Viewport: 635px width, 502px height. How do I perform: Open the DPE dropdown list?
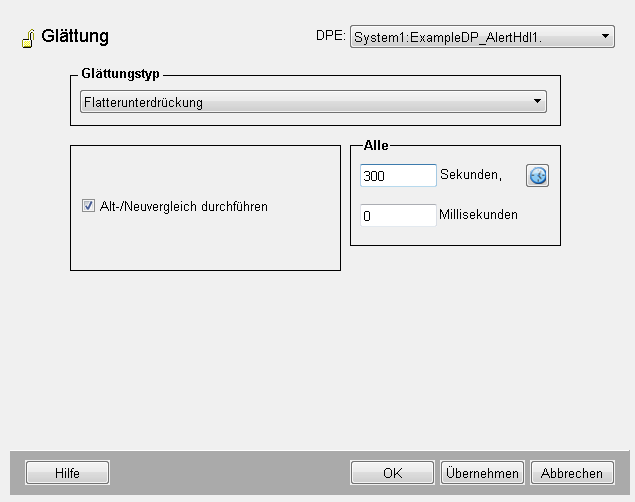point(482,37)
